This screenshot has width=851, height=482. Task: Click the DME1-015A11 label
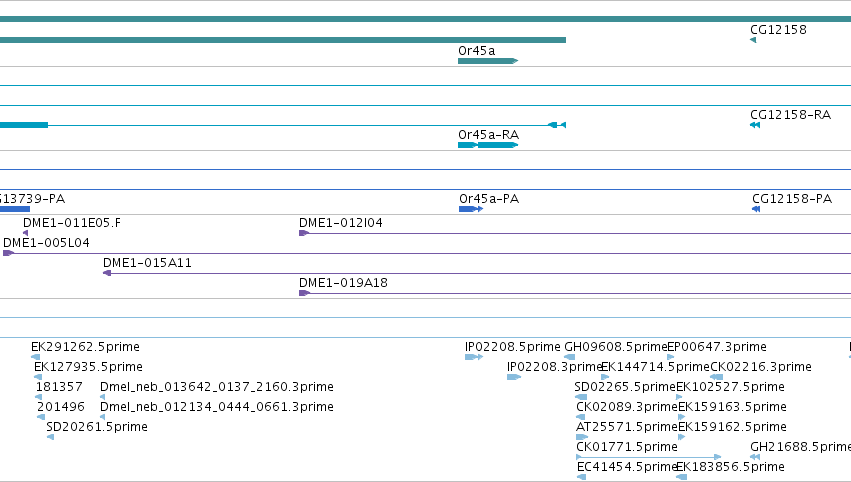tap(147, 263)
